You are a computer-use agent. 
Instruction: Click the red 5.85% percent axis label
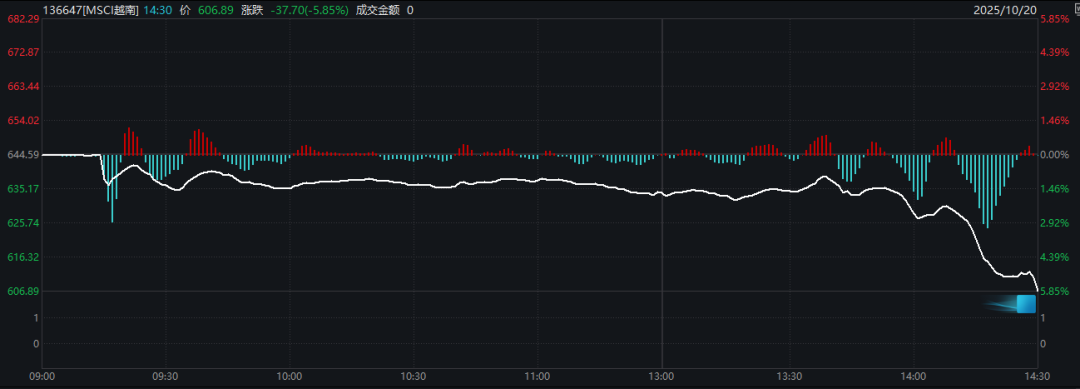(x=1055, y=19)
